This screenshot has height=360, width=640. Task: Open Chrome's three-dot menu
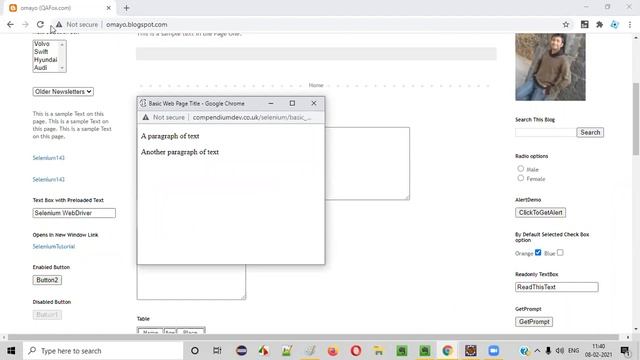(630, 24)
